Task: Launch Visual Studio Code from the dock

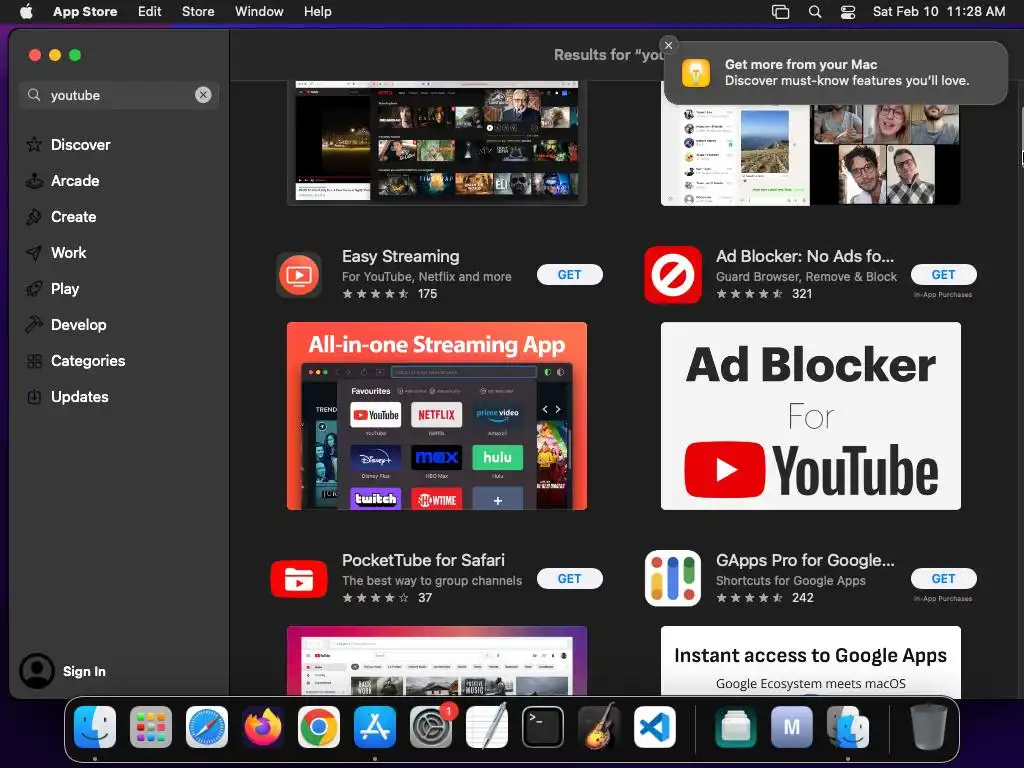Action: point(655,727)
